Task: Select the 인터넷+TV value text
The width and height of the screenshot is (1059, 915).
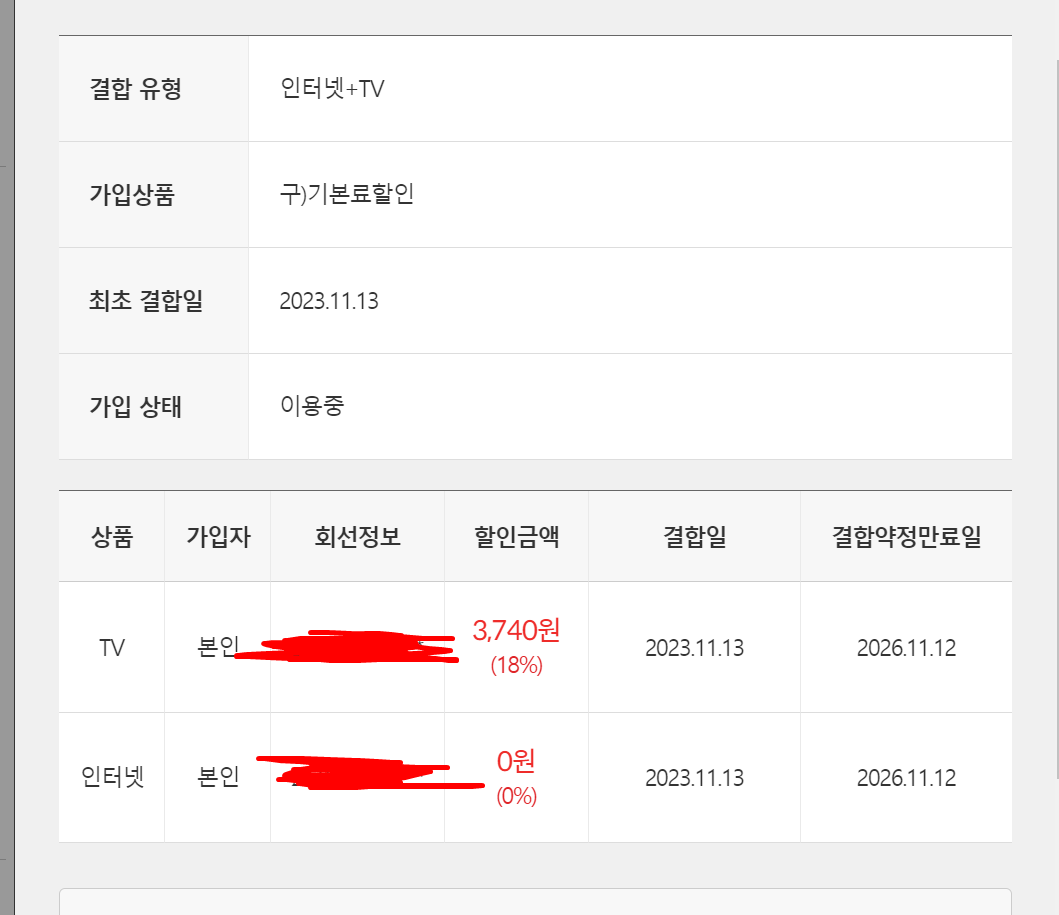Action: click(332, 88)
